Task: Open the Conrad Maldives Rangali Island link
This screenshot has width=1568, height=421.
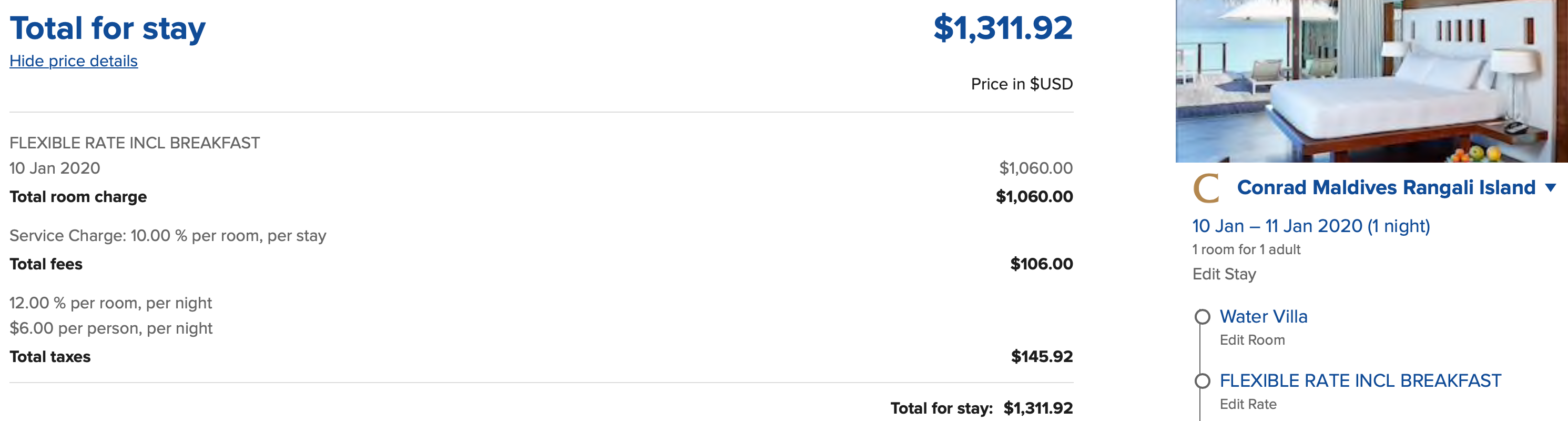Action: coord(1386,188)
